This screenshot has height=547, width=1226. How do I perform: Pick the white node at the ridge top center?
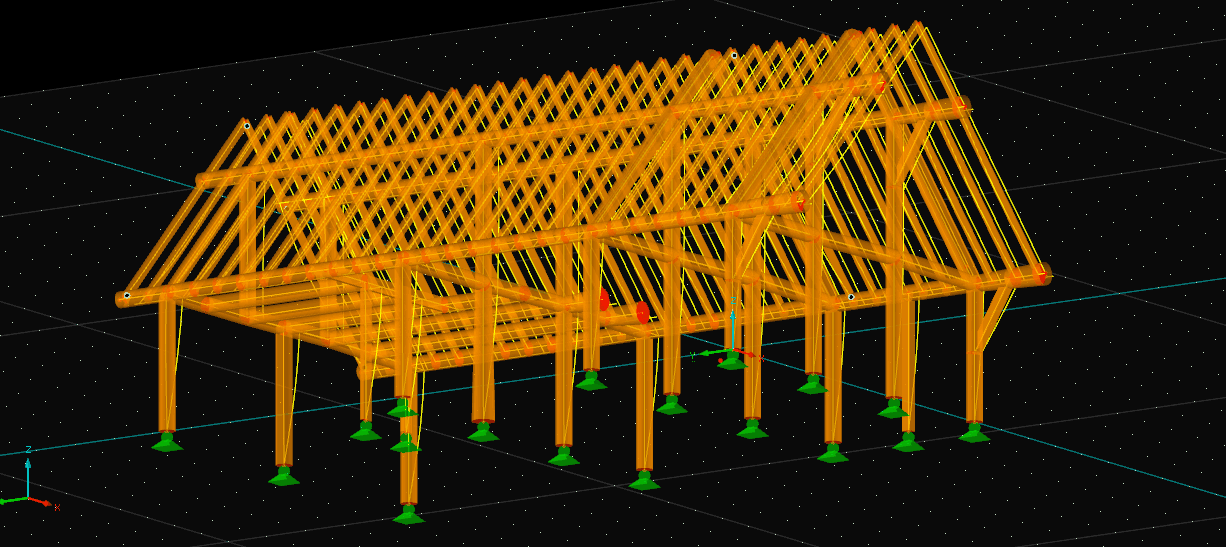point(733,55)
